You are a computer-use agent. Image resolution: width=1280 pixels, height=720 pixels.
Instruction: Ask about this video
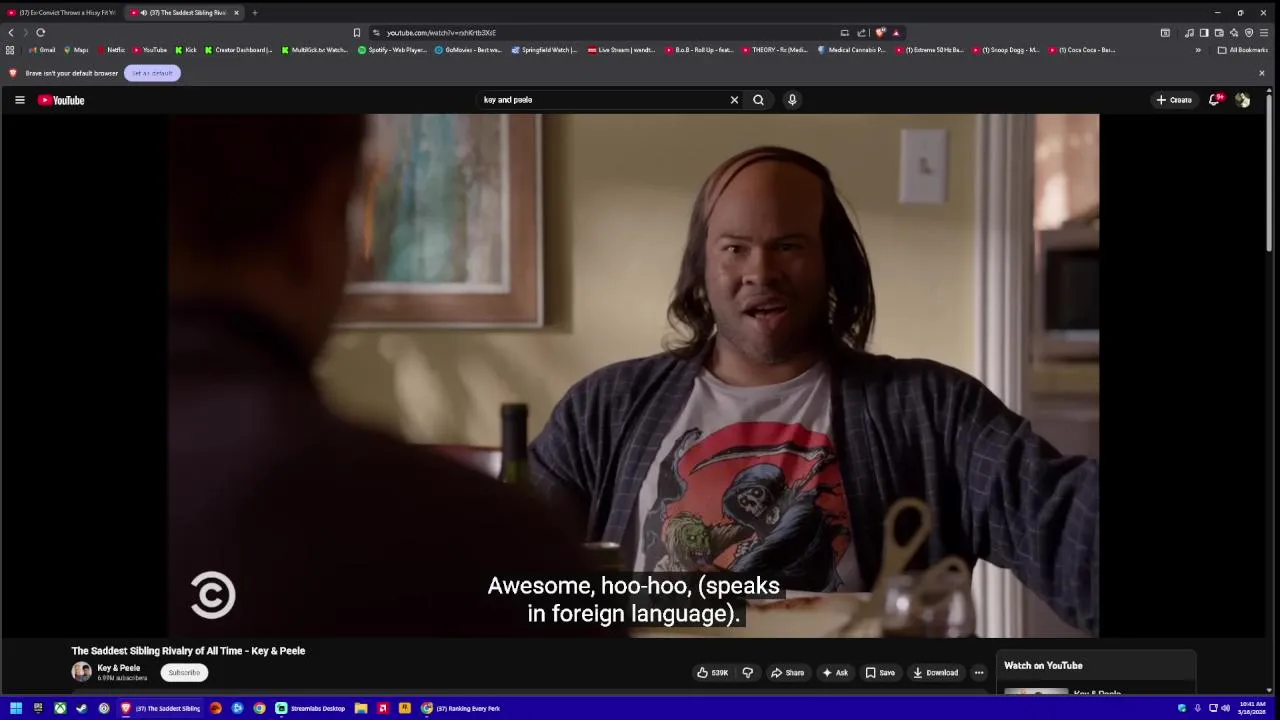[x=835, y=673]
